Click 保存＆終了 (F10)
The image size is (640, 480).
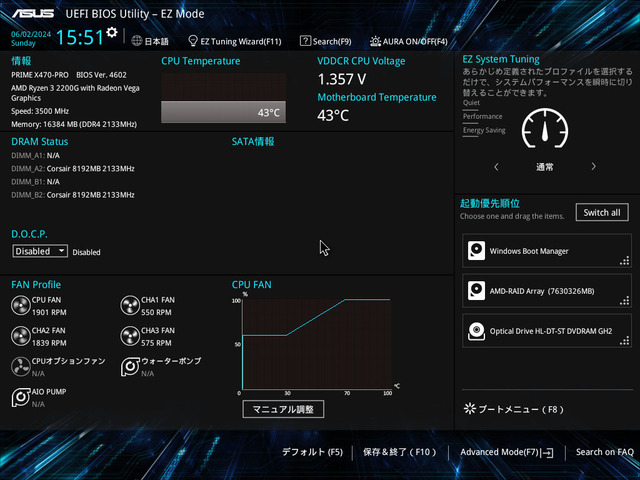point(400,452)
